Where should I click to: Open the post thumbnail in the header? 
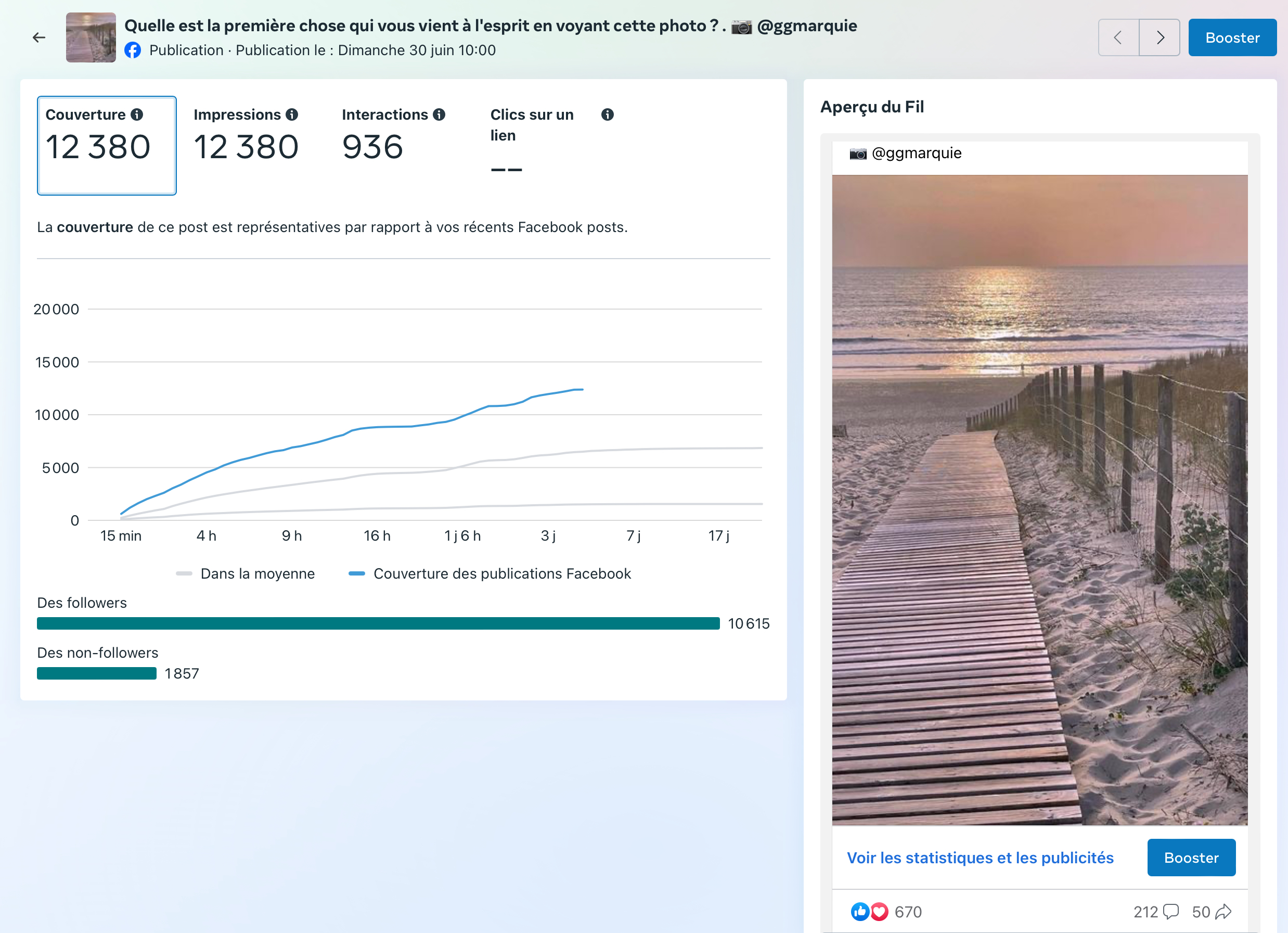coord(91,37)
